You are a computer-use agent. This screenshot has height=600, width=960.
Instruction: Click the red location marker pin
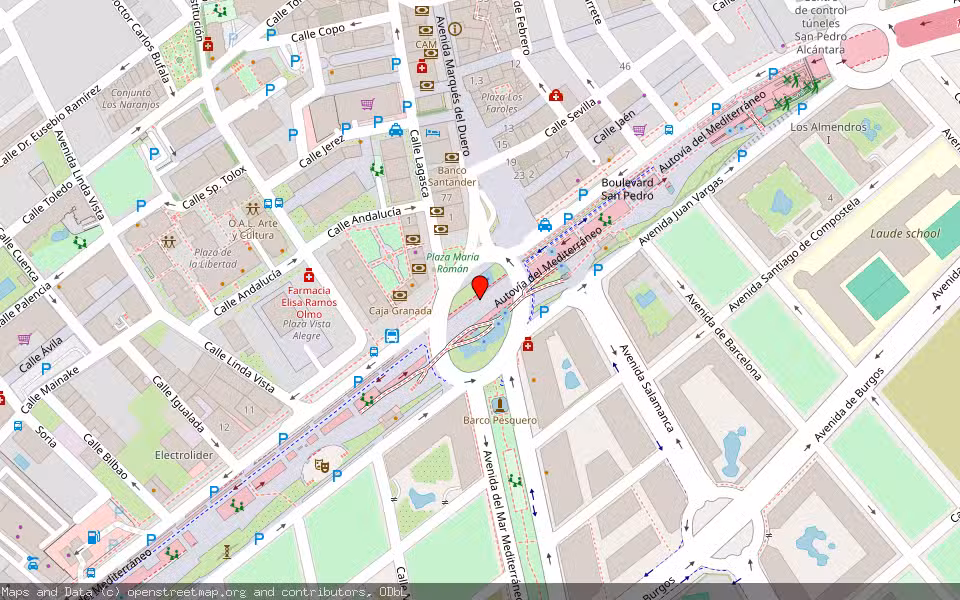(481, 287)
